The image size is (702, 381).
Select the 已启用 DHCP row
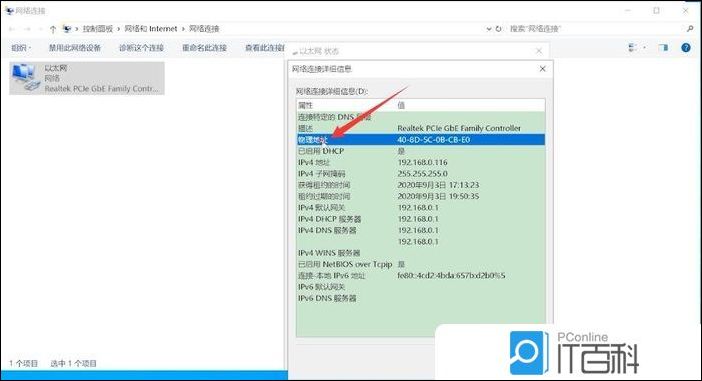tap(421, 151)
